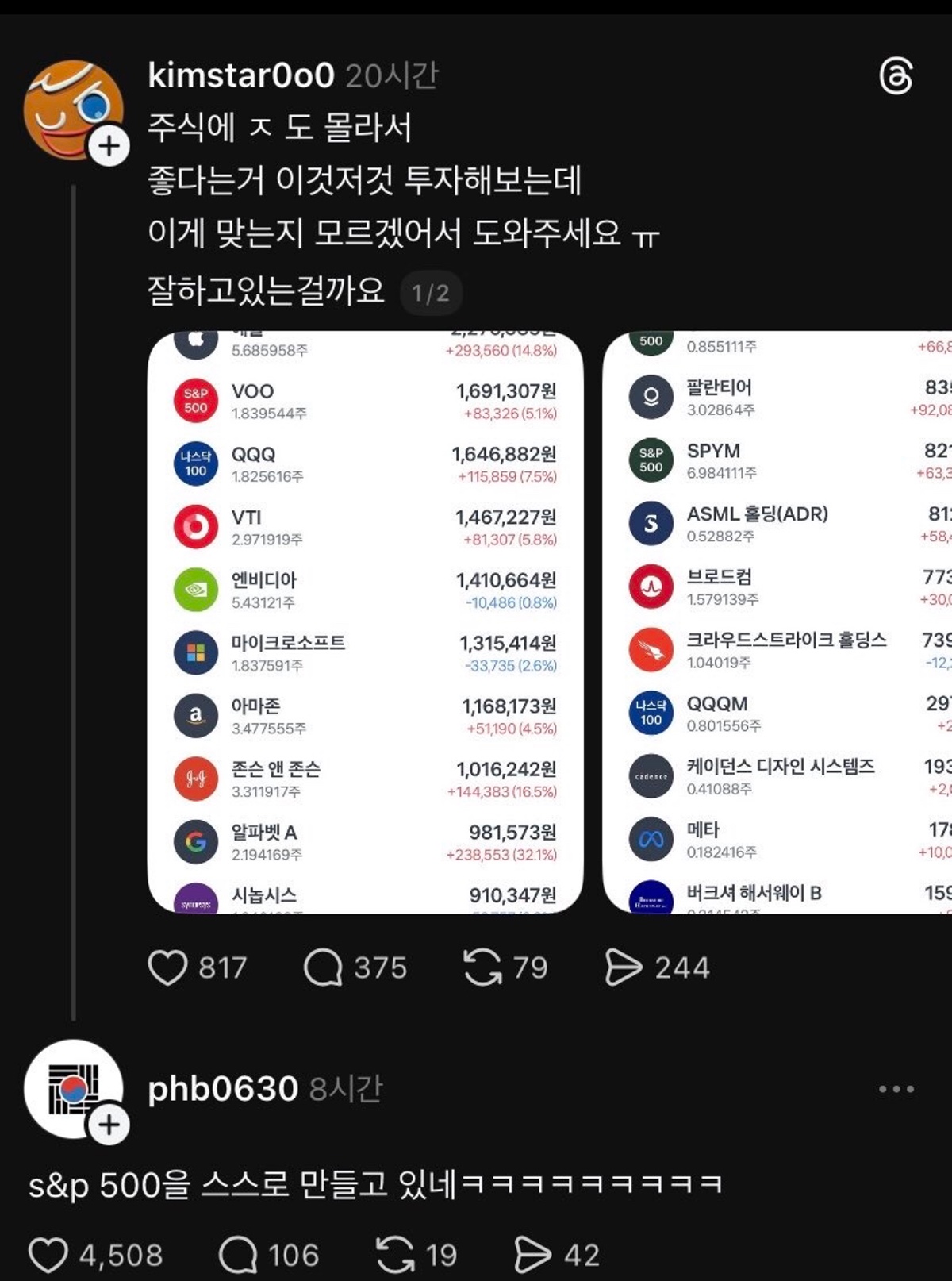Image resolution: width=952 pixels, height=1281 pixels.
Task: Share the phb0630 reply via send icon
Action: pyautogui.click(x=533, y=1255)
